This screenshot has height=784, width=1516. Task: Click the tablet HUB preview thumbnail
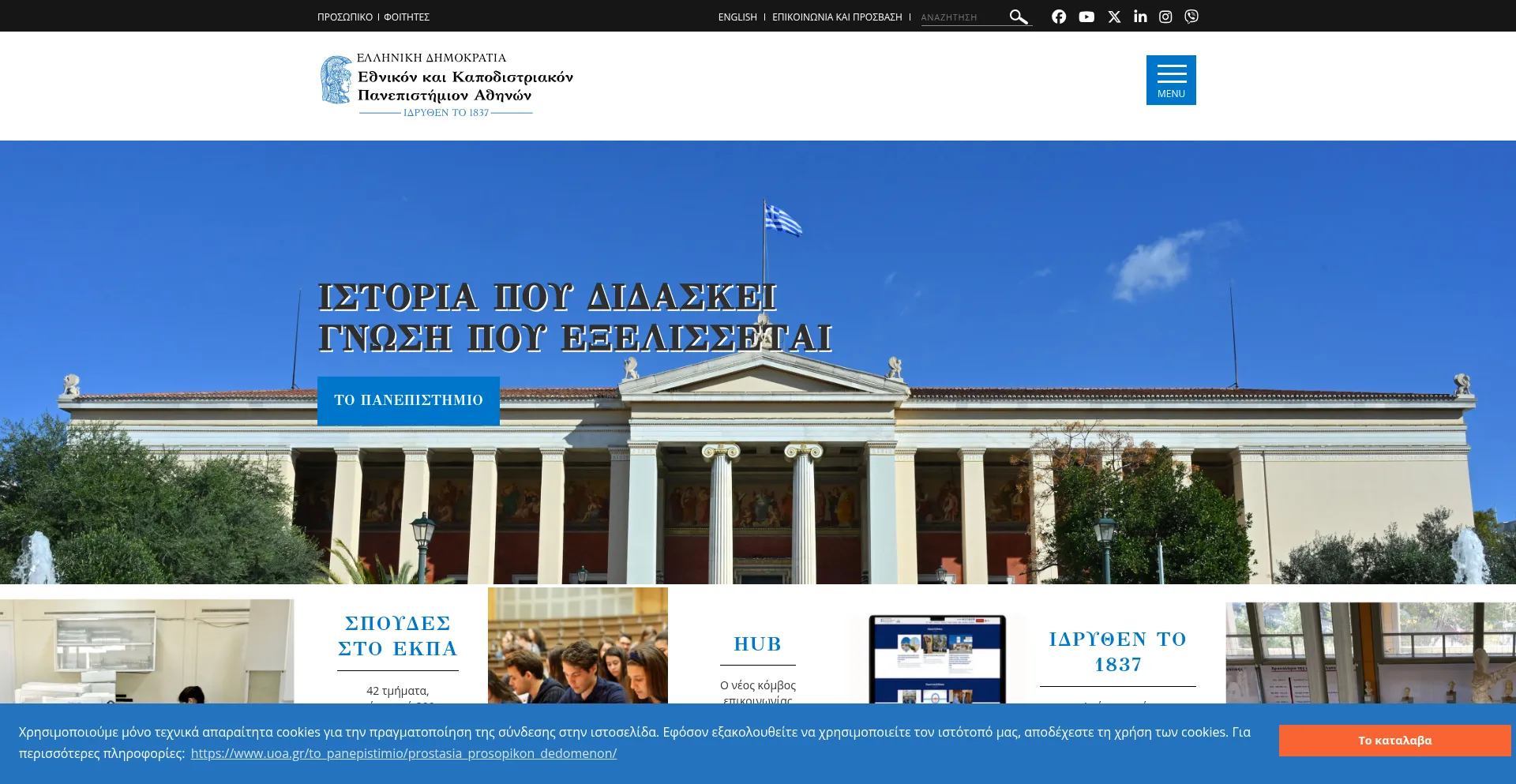pos(937,658)
